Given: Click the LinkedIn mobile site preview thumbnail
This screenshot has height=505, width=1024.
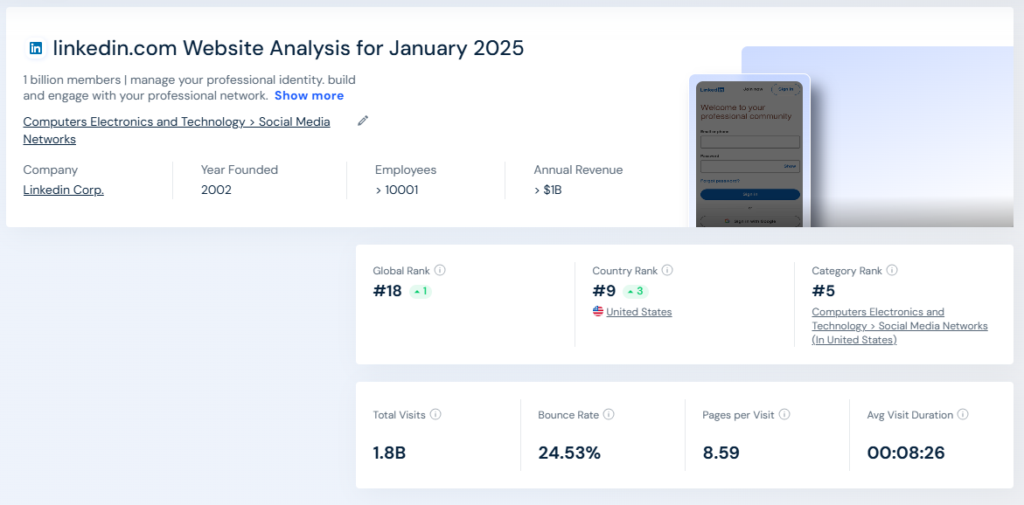Looking at the screenshot, I should click(x=750, y=150).
